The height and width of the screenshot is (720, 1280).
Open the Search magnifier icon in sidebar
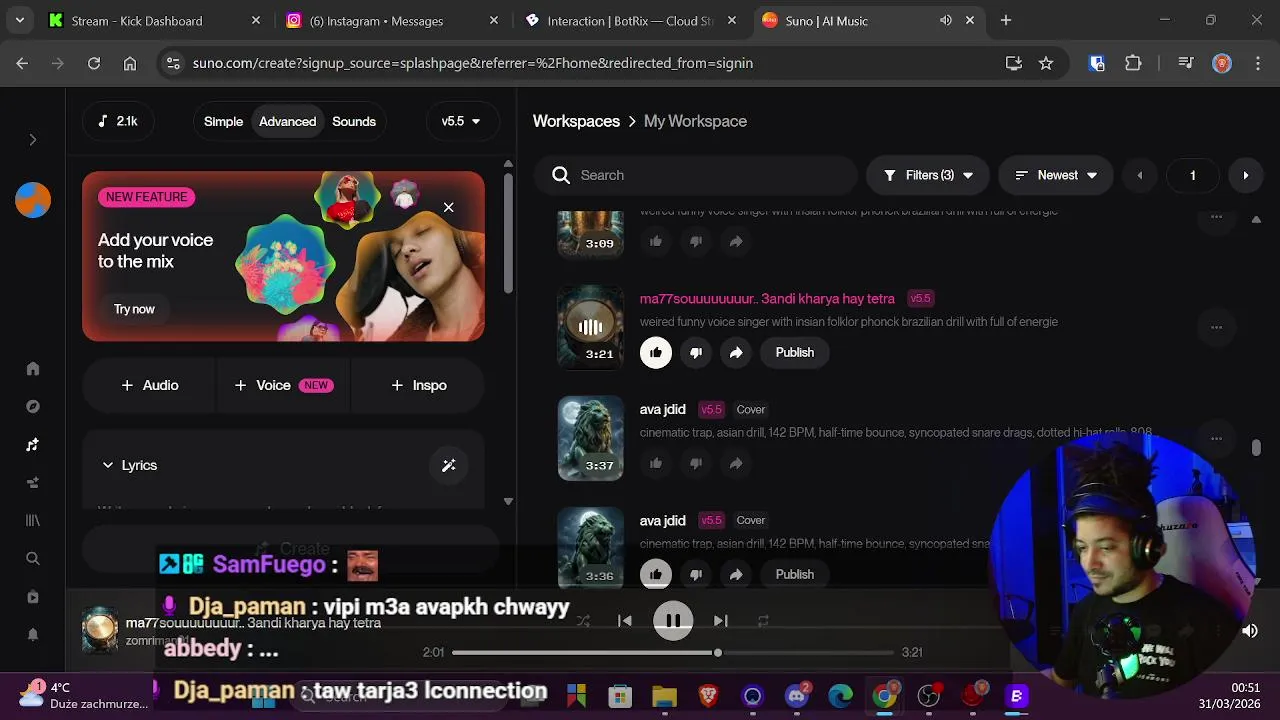tap(33, 559)
